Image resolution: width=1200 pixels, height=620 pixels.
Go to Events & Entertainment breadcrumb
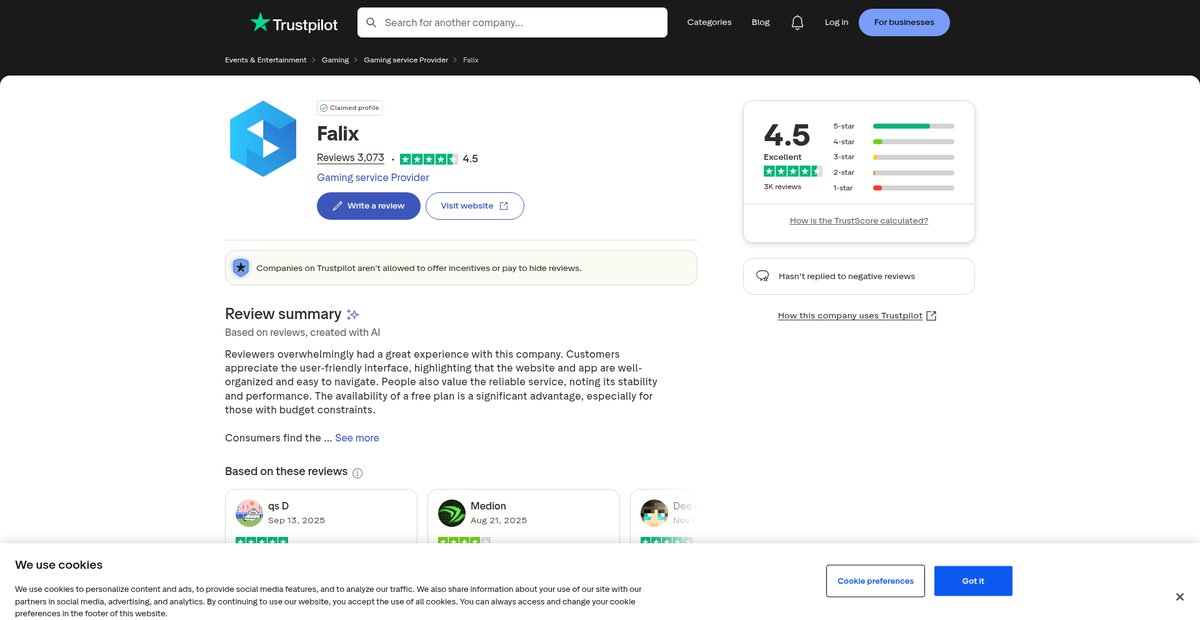(x=266, y=60)
